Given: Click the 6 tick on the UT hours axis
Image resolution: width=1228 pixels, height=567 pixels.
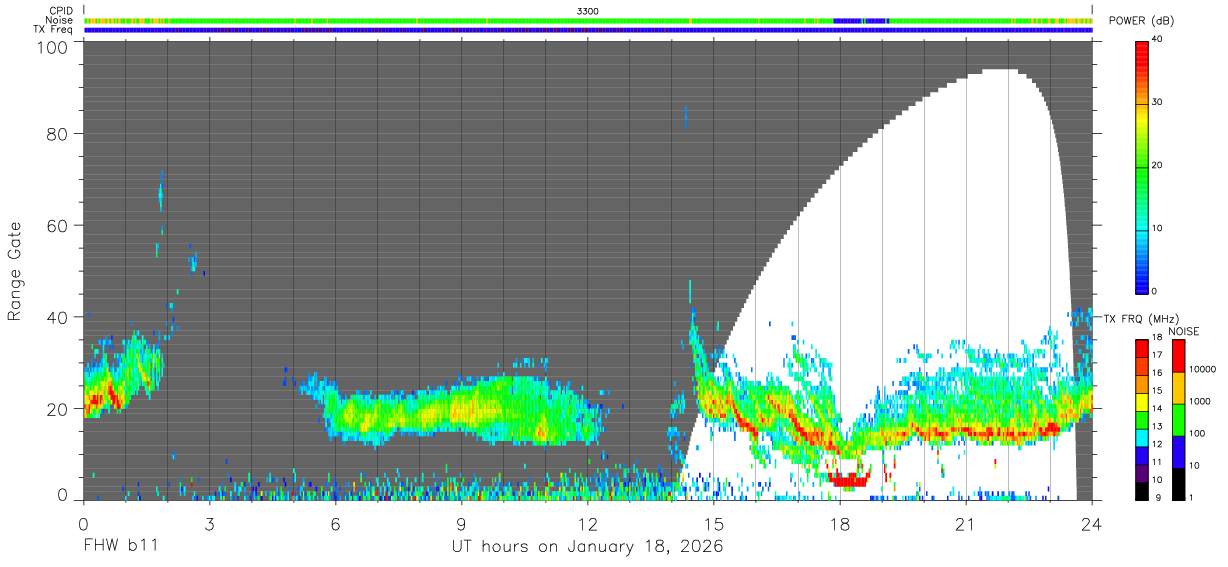Looking at the screenshot, I should coord(336,524).
